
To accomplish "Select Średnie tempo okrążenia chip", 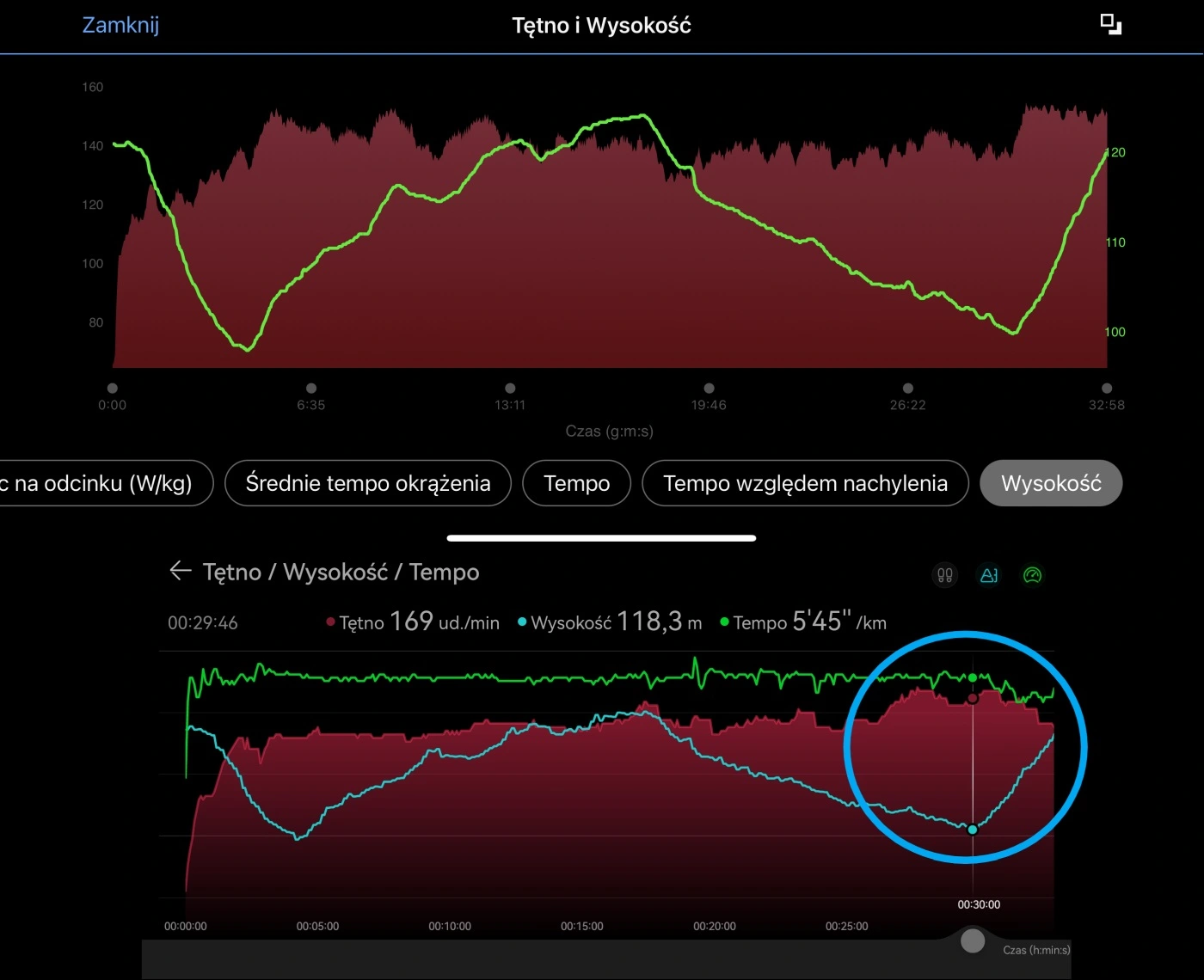I will click(x=368, y=483).
